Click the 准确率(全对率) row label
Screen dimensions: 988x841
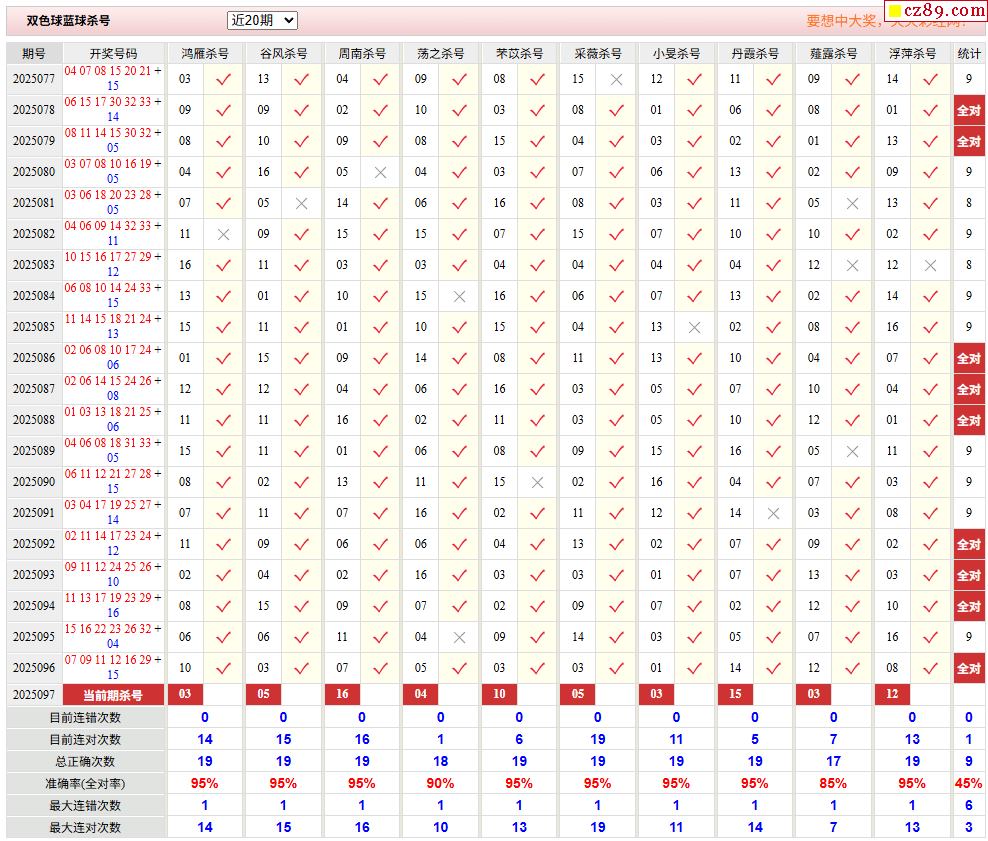[85, 784]
